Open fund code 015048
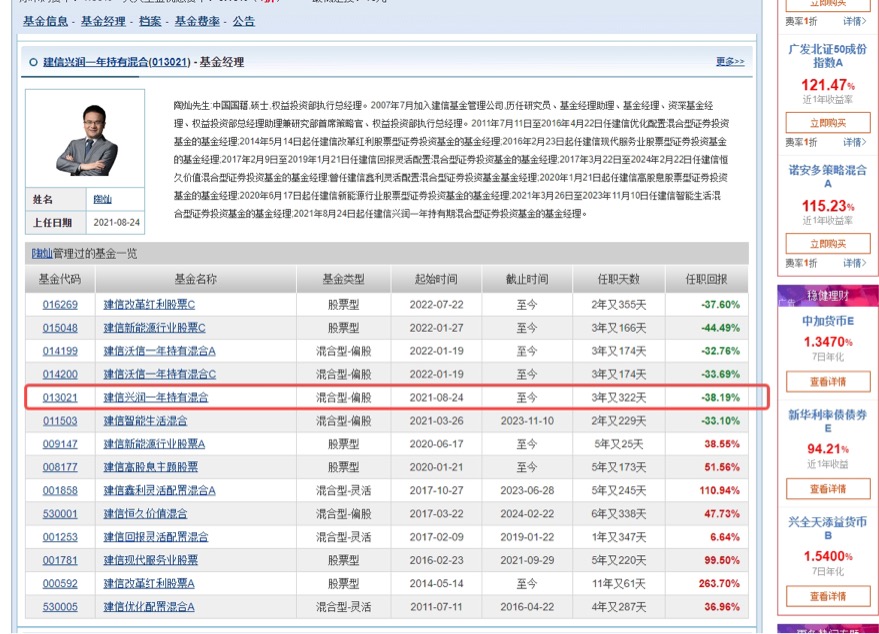This screenshot has height=634, width=879. coord(60,328)
